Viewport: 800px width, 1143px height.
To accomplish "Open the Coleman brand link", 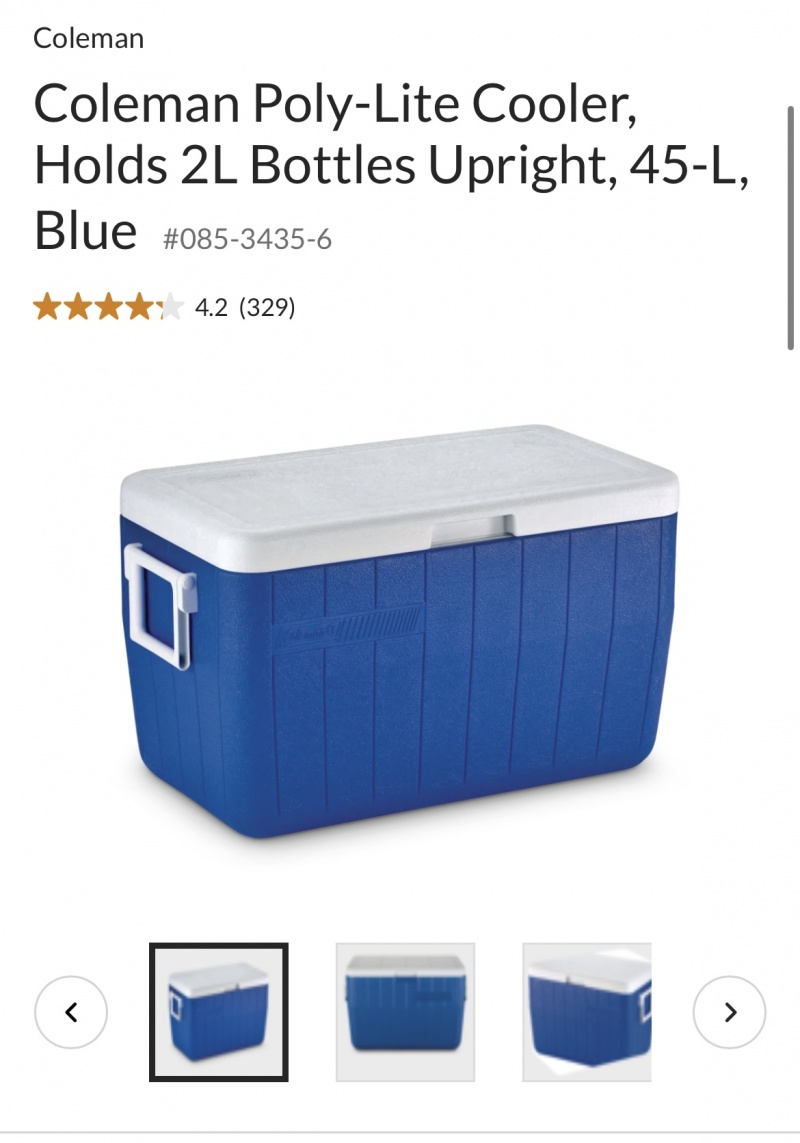I will coord(88,38).
